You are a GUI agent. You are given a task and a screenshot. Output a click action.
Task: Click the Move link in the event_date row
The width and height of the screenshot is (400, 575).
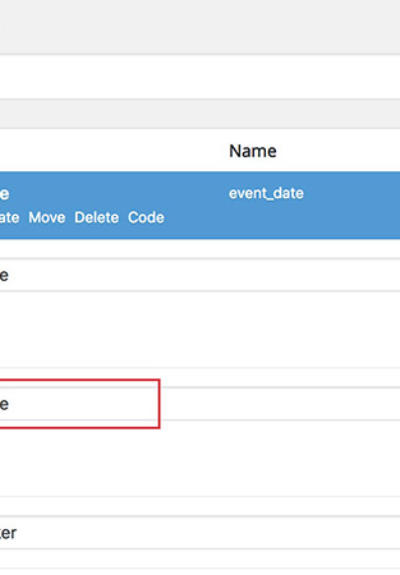pyautogui.click(x=47, y=217)
